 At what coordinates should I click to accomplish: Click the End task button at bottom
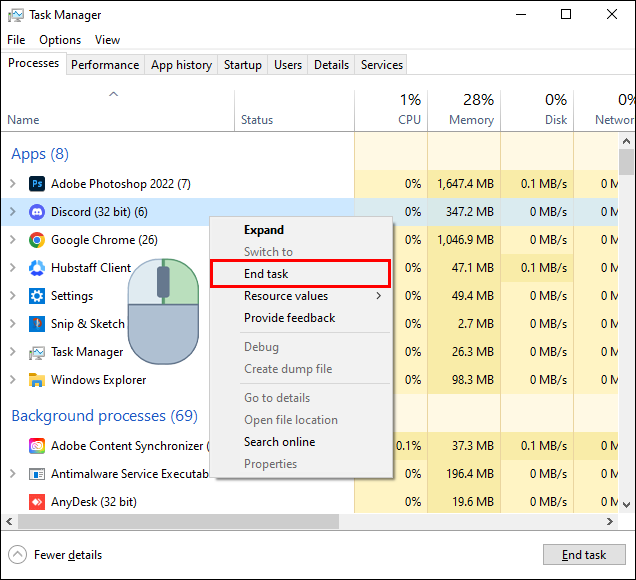coord(584,554)
